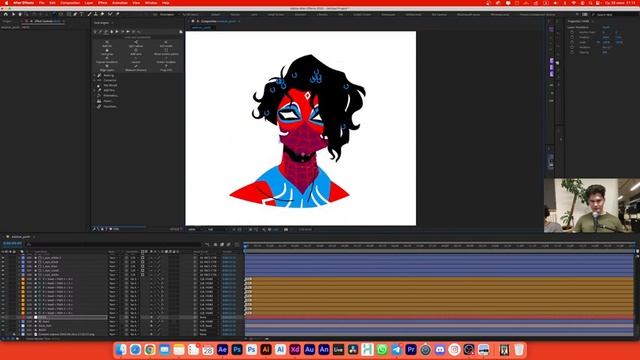The image size is (640, 360).
Task: Select the Selection arrow tool
Action: [x=13, y=14]
